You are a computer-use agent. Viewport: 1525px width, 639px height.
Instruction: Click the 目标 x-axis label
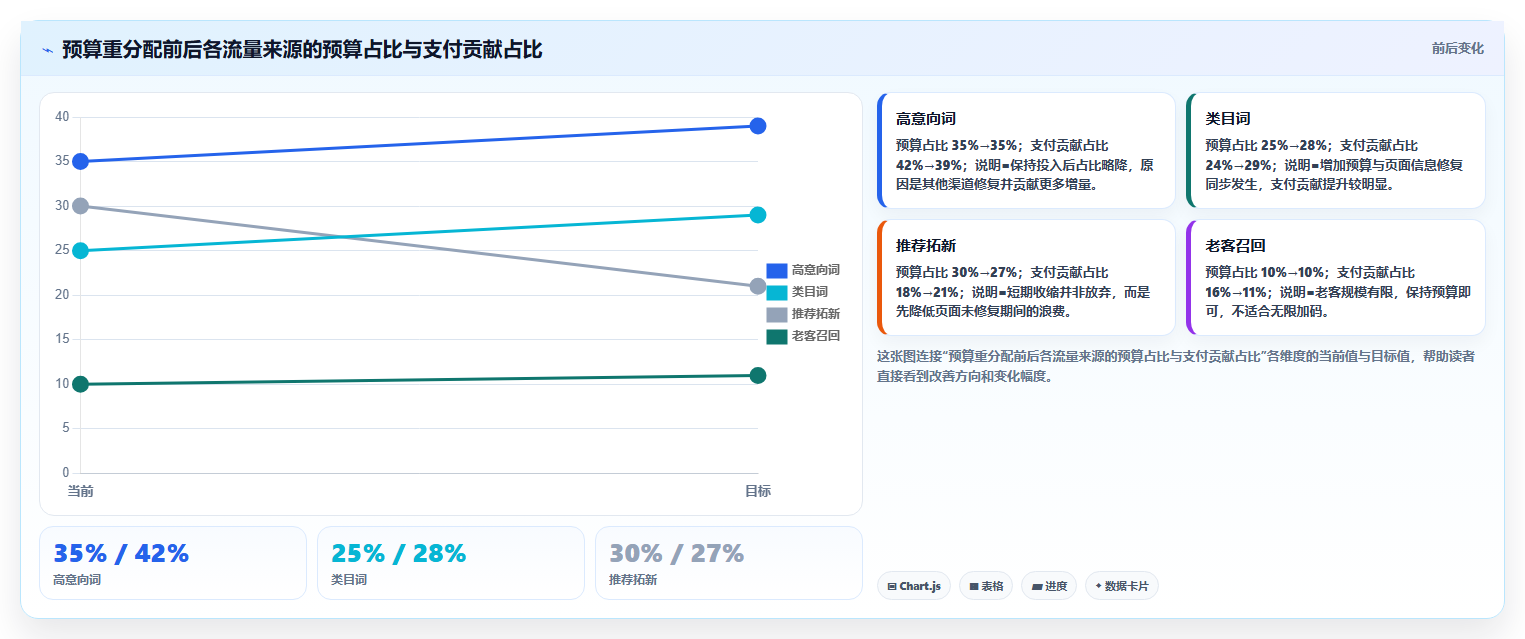[x=758, y=491]
